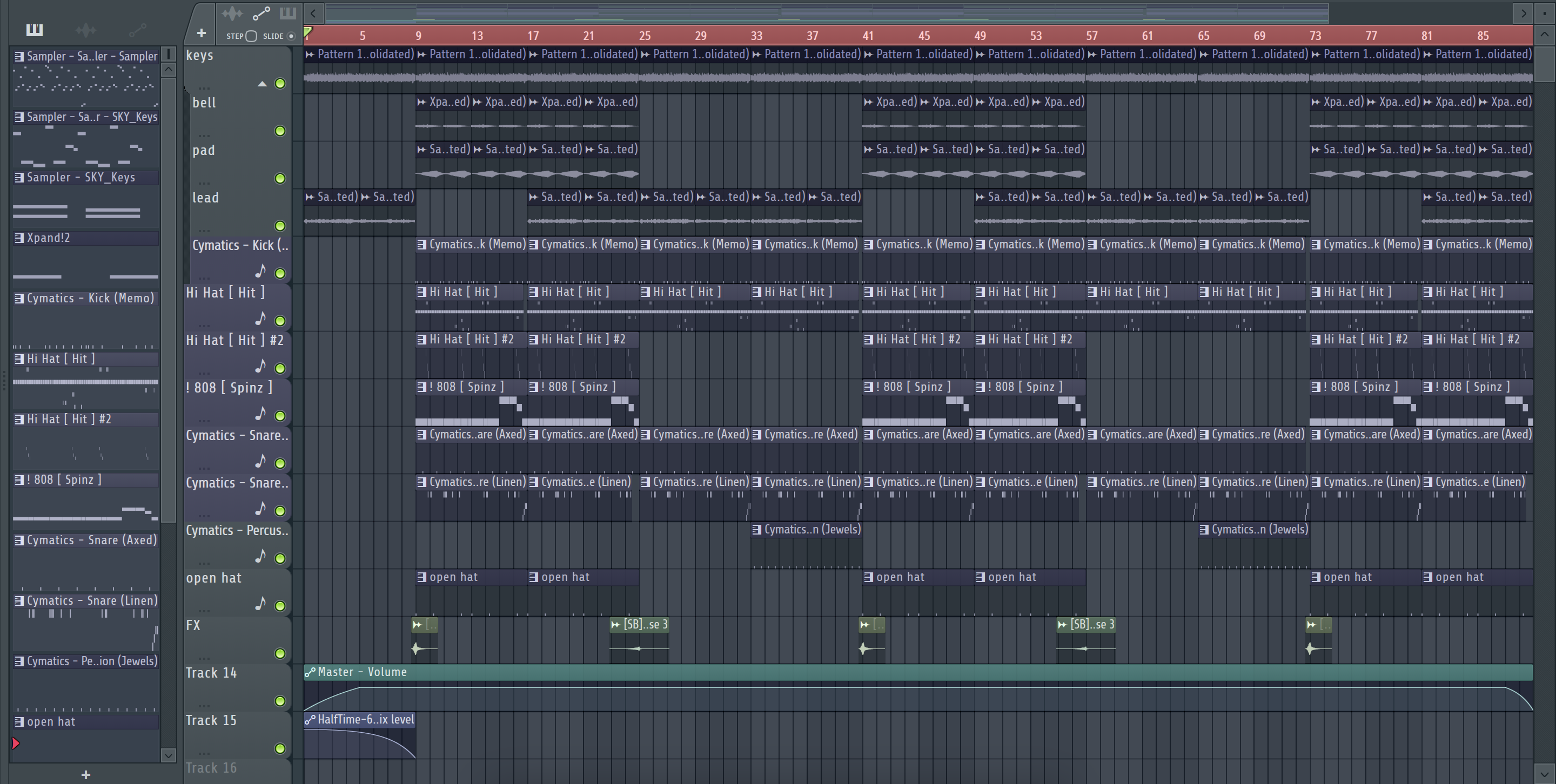Click the note icon on the ! 808 [ Spinz ] track

click(x=260, y=414)
